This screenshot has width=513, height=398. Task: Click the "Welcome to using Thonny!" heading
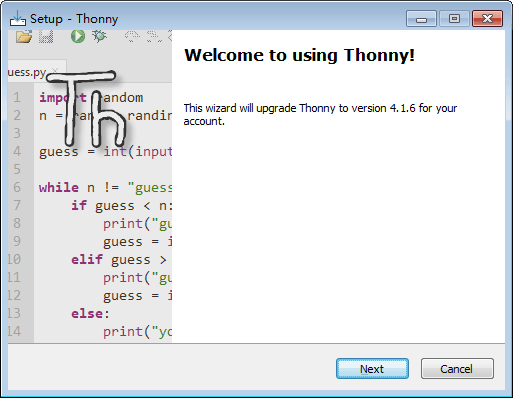pos(299,55)
